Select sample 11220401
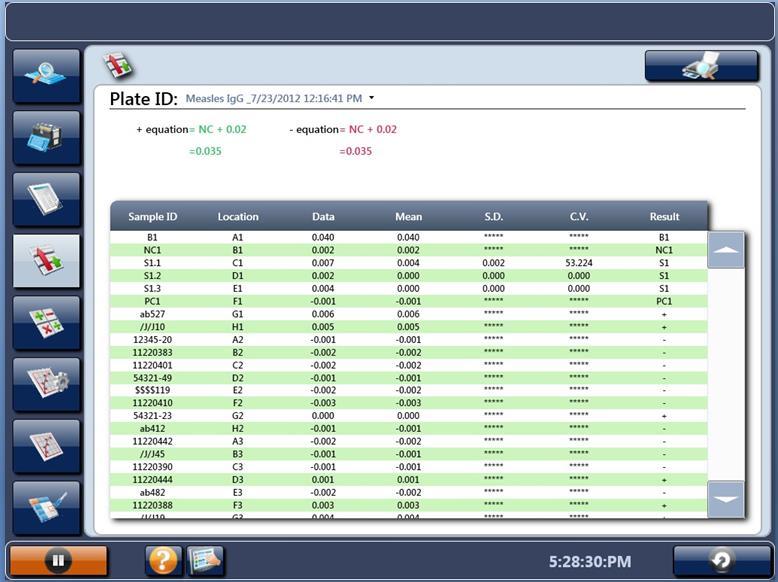Image resolution: width=778 pixels, height=582 pixels. [152, 365]
